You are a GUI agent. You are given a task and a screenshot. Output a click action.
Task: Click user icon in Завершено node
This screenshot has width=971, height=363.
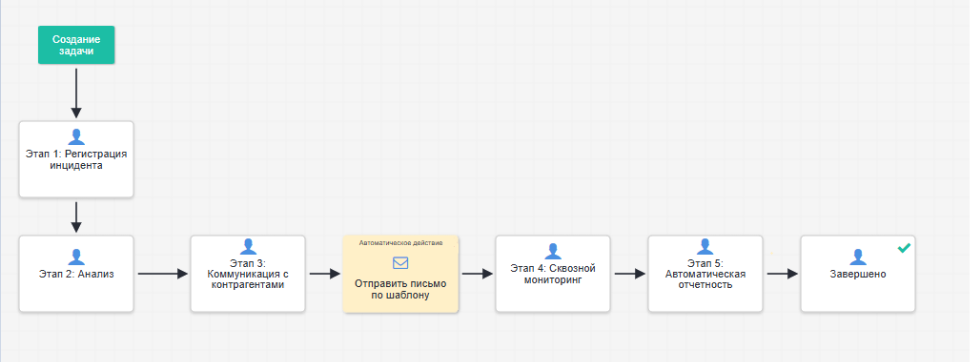click(858, 257)
